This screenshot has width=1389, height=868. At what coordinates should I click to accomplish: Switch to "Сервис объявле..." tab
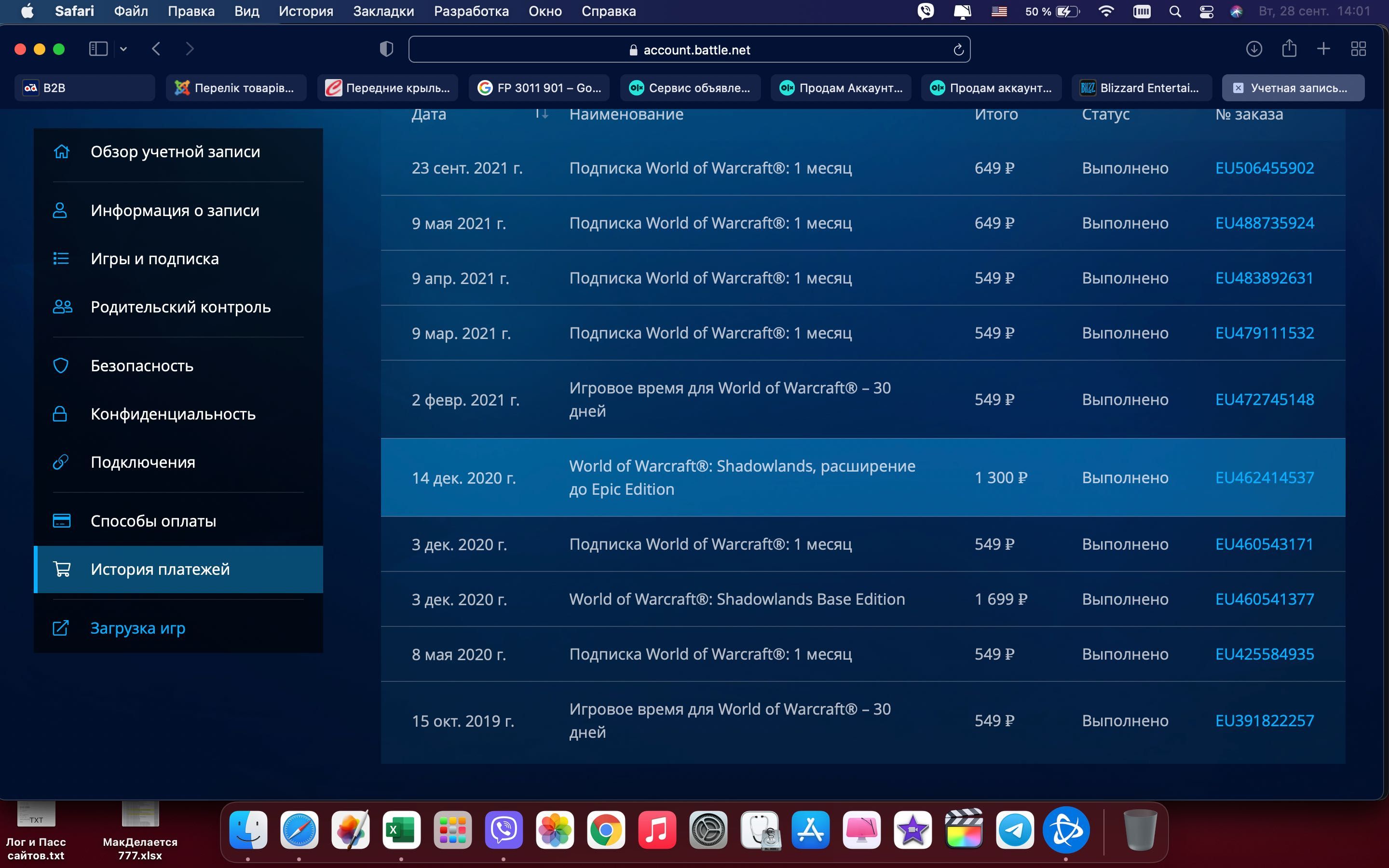691,88
